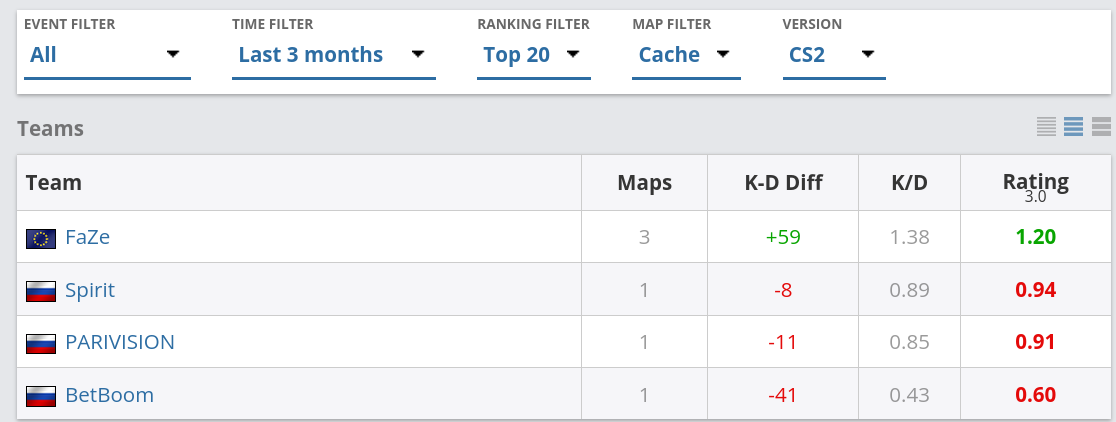Sort table by K/D column header

coord(910,183)
